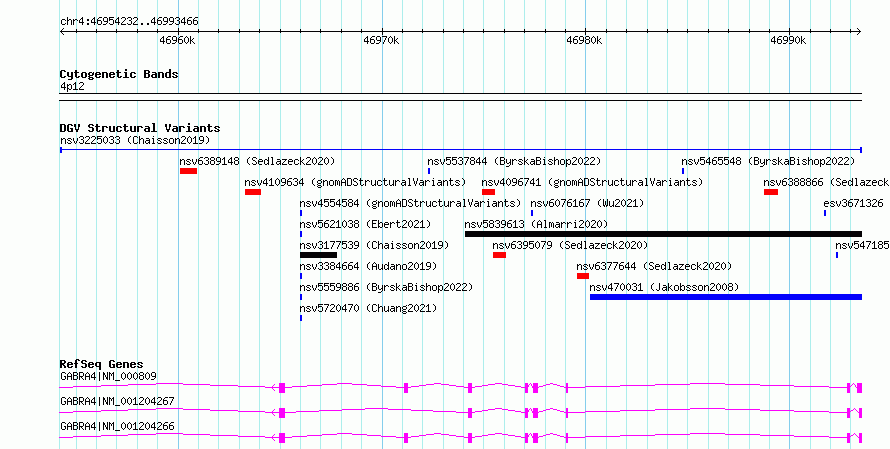
Task: Select the nsv6389148 red variant bar
Action: point(188,171)
